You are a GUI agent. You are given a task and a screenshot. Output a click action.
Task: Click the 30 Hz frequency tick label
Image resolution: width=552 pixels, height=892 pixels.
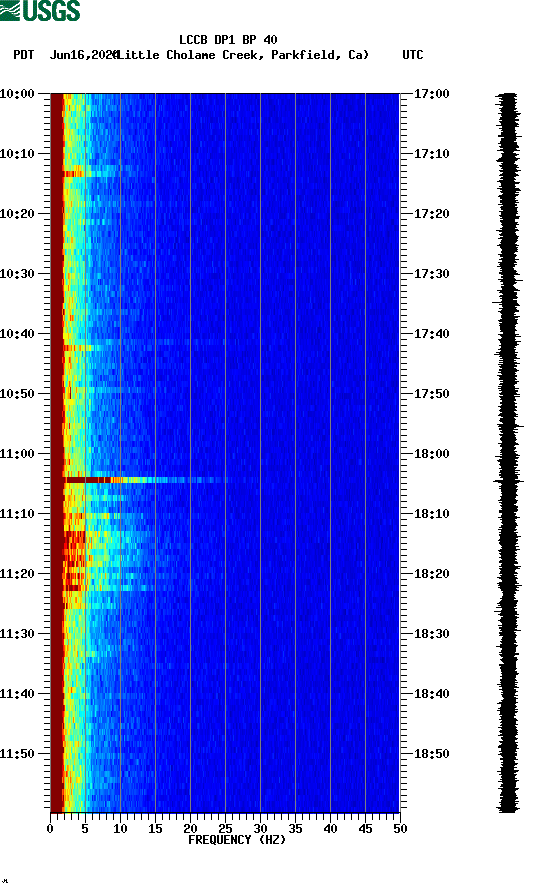(x=260, y=829)
